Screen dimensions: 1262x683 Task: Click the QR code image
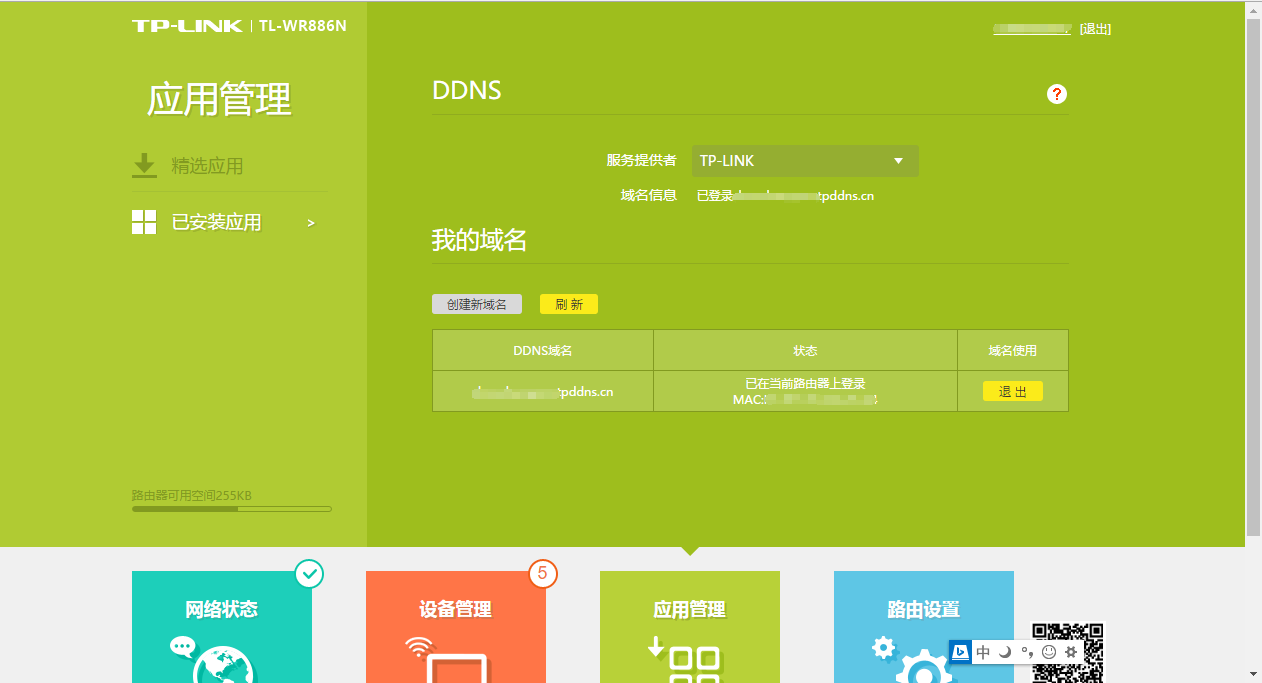click(x=1067, y=652)
